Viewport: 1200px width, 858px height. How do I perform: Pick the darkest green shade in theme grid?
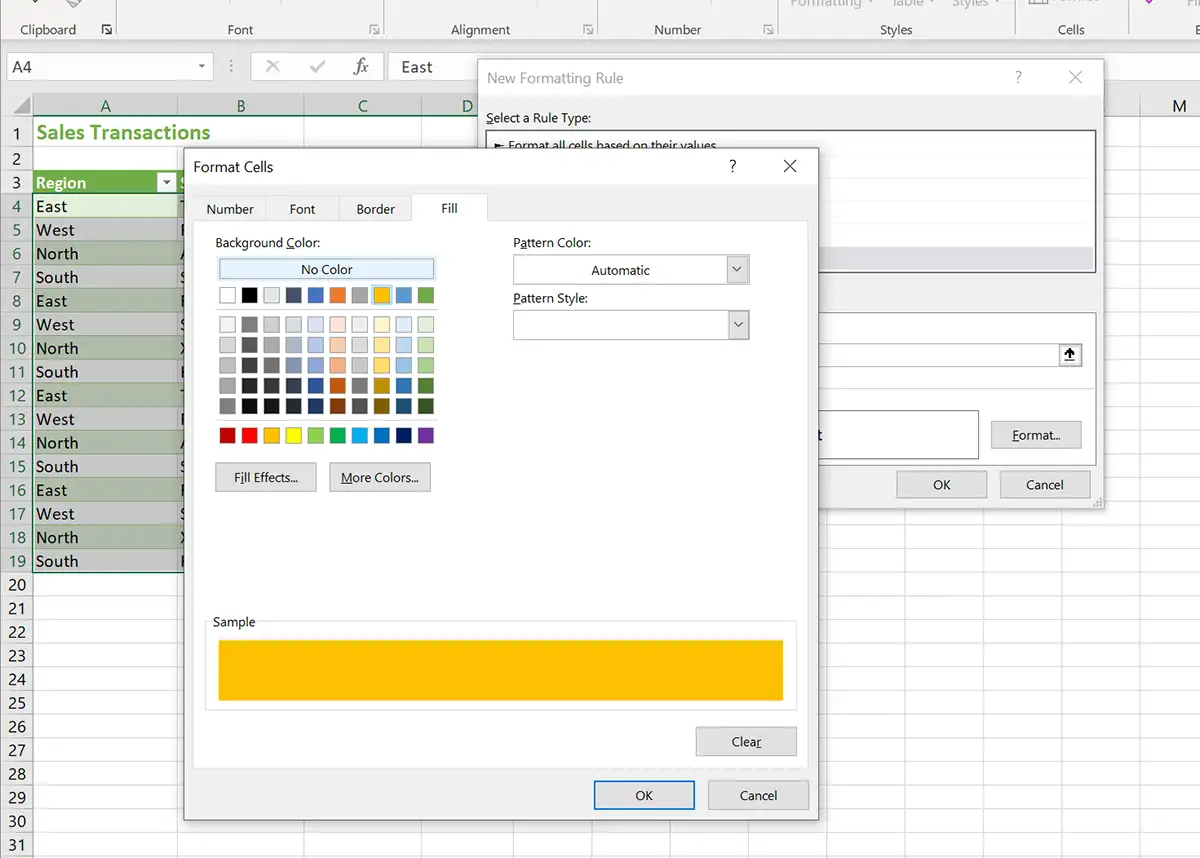[426, 406]
